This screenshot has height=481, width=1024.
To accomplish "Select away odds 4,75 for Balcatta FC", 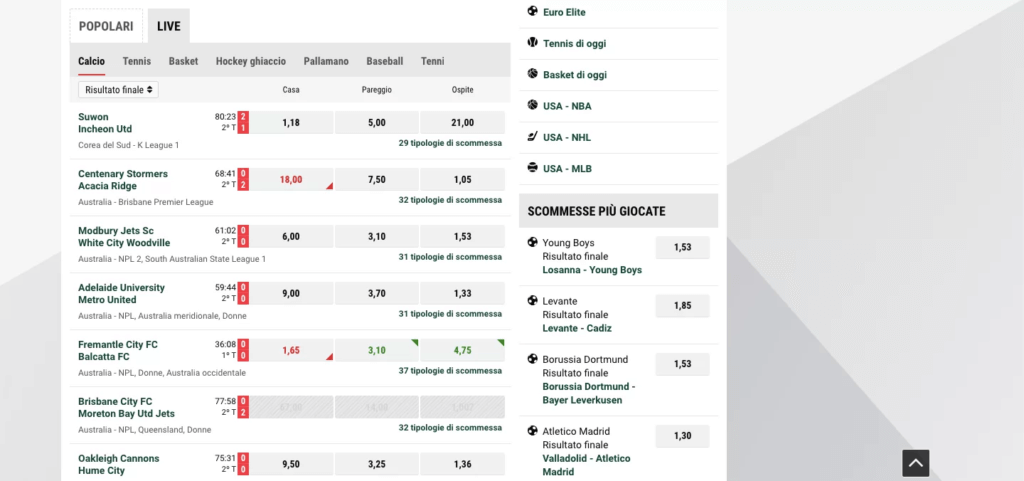I will [462, 350].
